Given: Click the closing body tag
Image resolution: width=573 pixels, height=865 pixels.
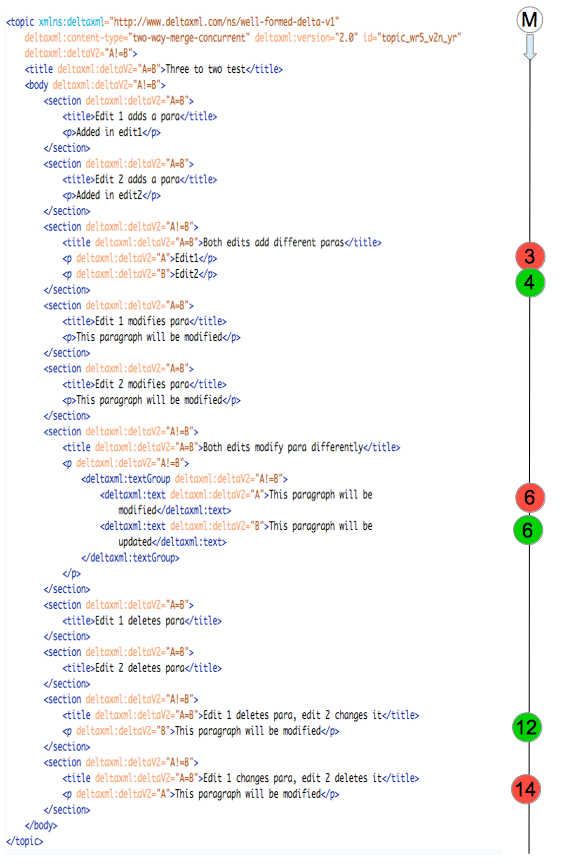Looking at the screenshot, I should click(x=41, y=825).
